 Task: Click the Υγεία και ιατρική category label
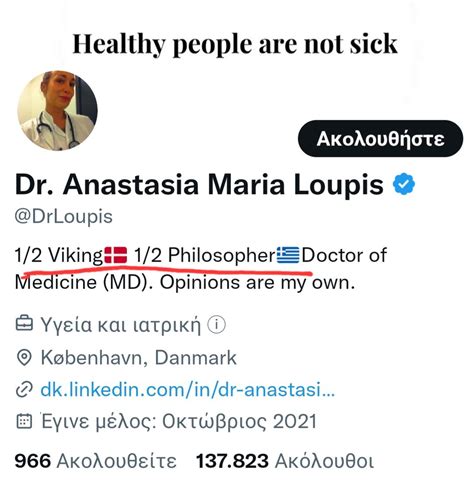121,325
